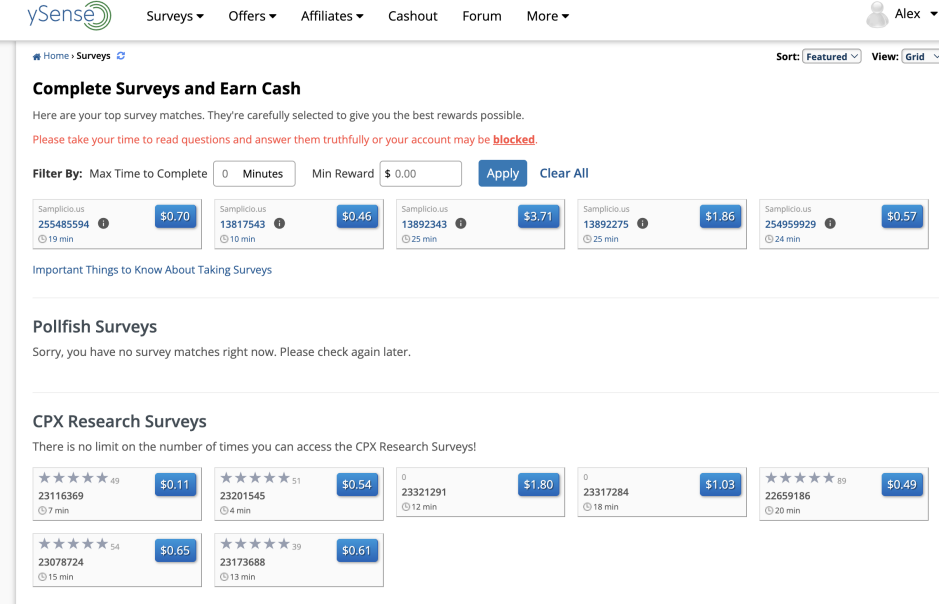Click the info icon next to survey 13892275
939x604 pixels.
click(642, 224)
